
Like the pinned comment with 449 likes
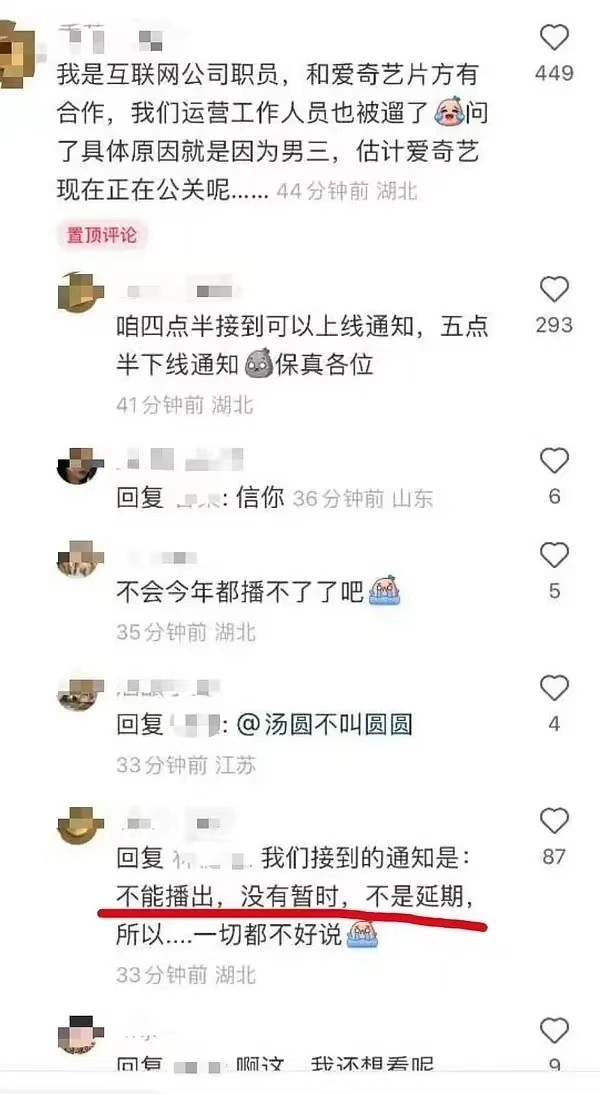[555, 37]
